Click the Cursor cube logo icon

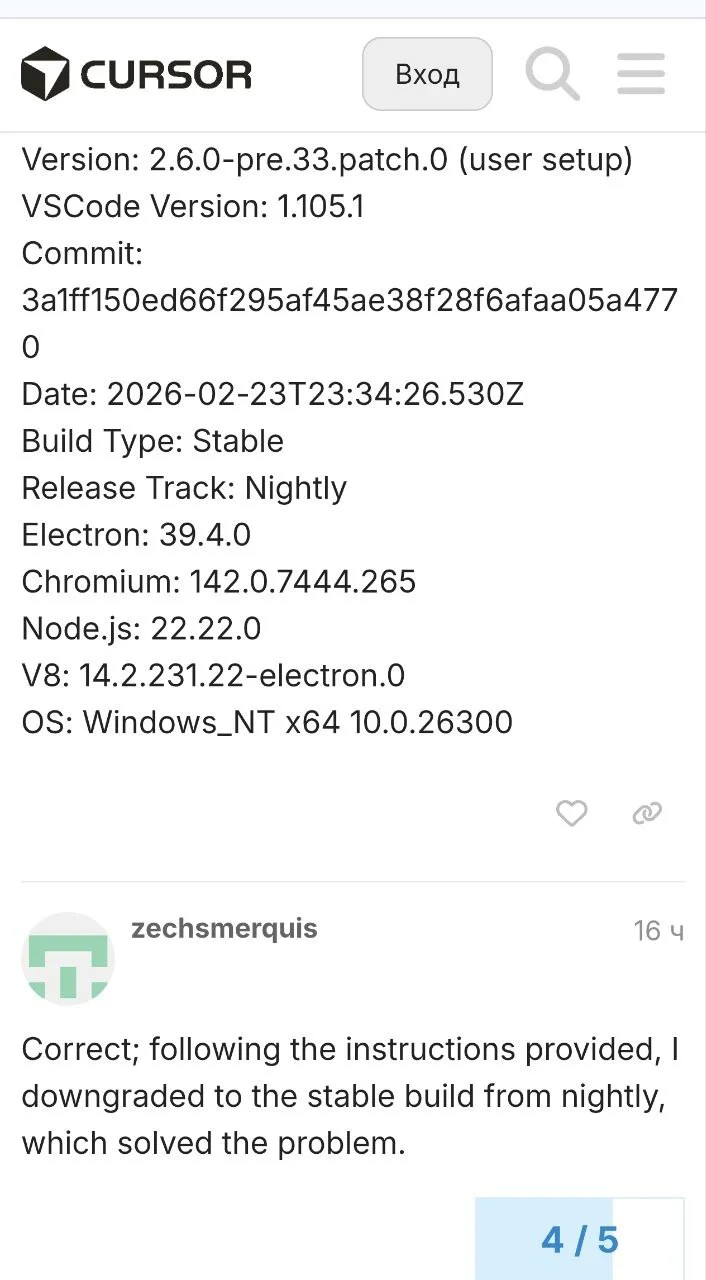[x=45, y=74]
